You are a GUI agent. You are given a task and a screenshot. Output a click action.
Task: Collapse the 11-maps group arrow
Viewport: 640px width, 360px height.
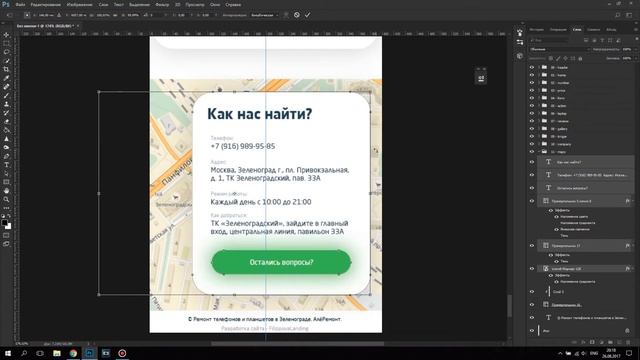pos(539,152)
